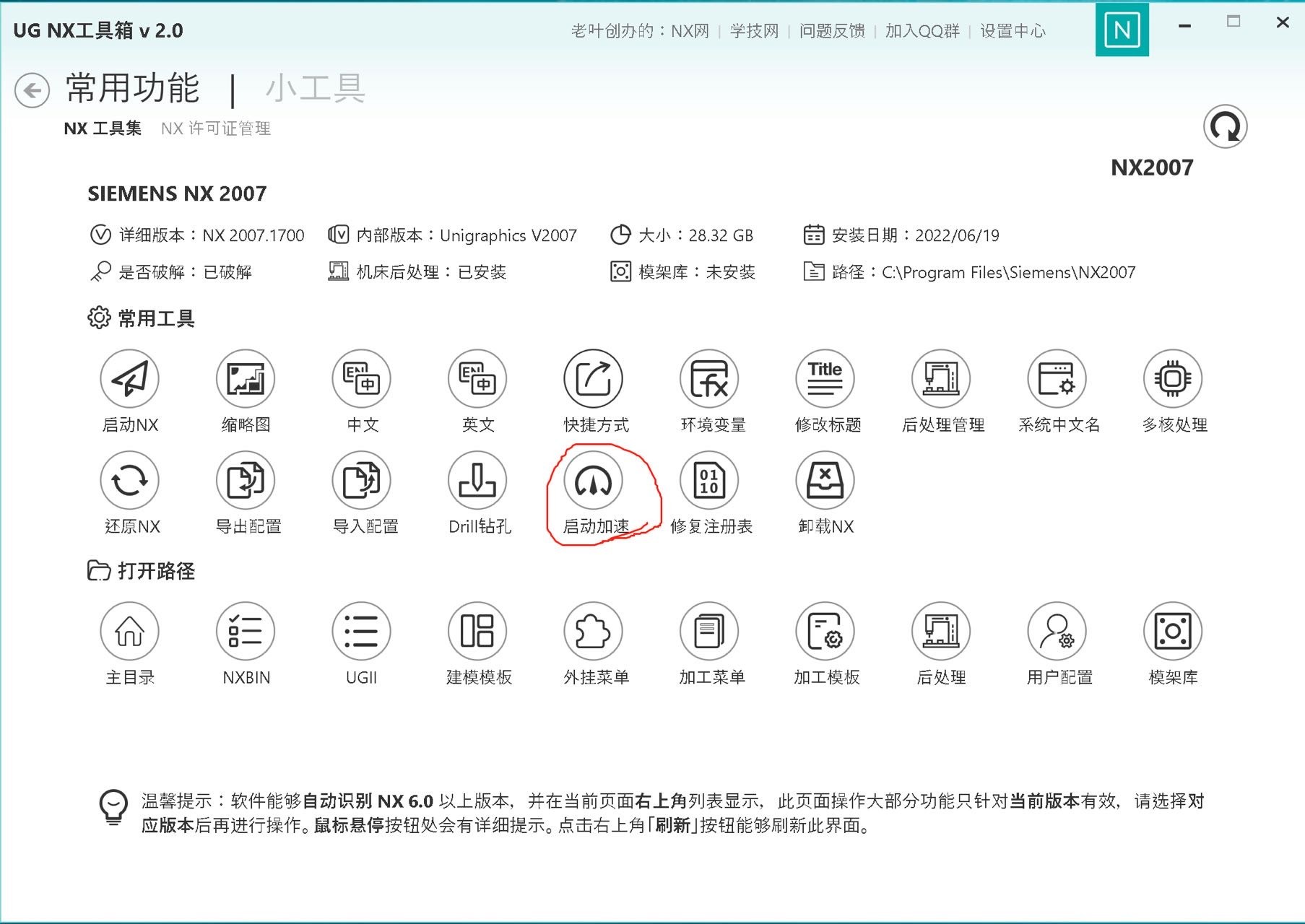Run 修复注册表 registry repair tool
This screenshot has width=1305, height=924.
click(x=709, y=481)
